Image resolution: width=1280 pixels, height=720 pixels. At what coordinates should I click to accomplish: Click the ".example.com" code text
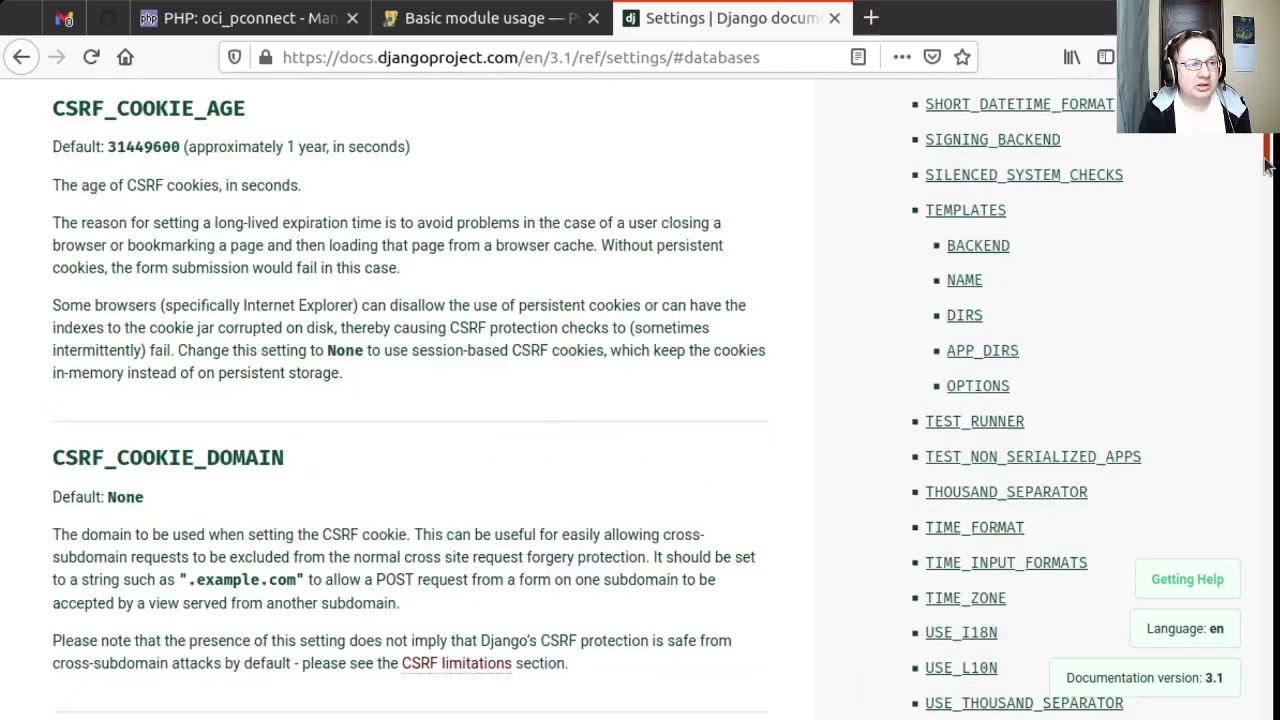(241, 580)
